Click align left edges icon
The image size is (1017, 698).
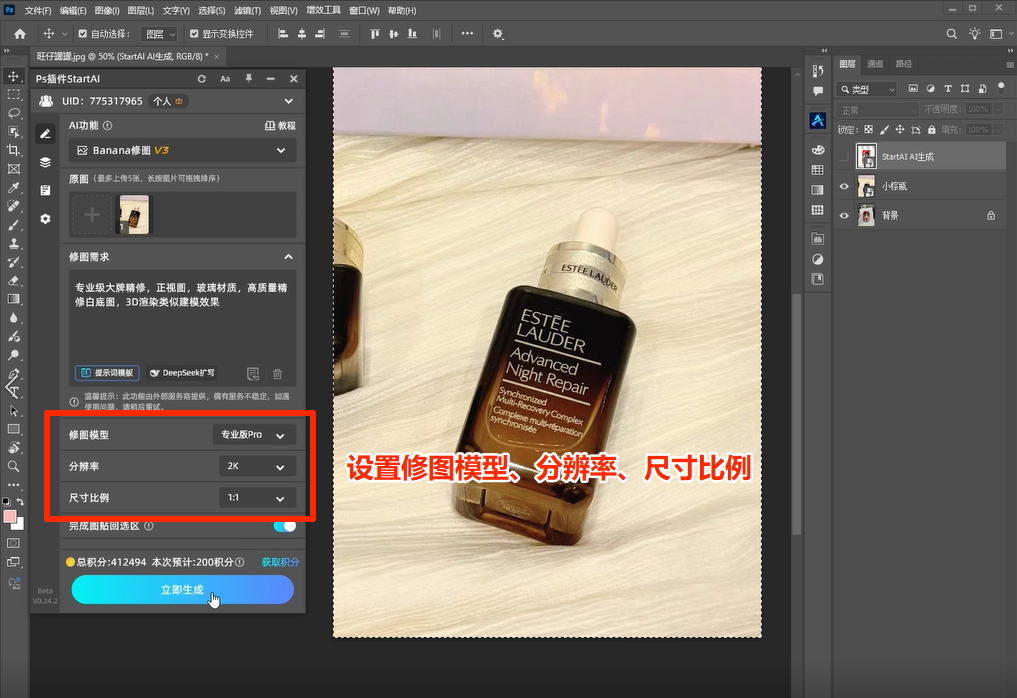coord(283,34)
